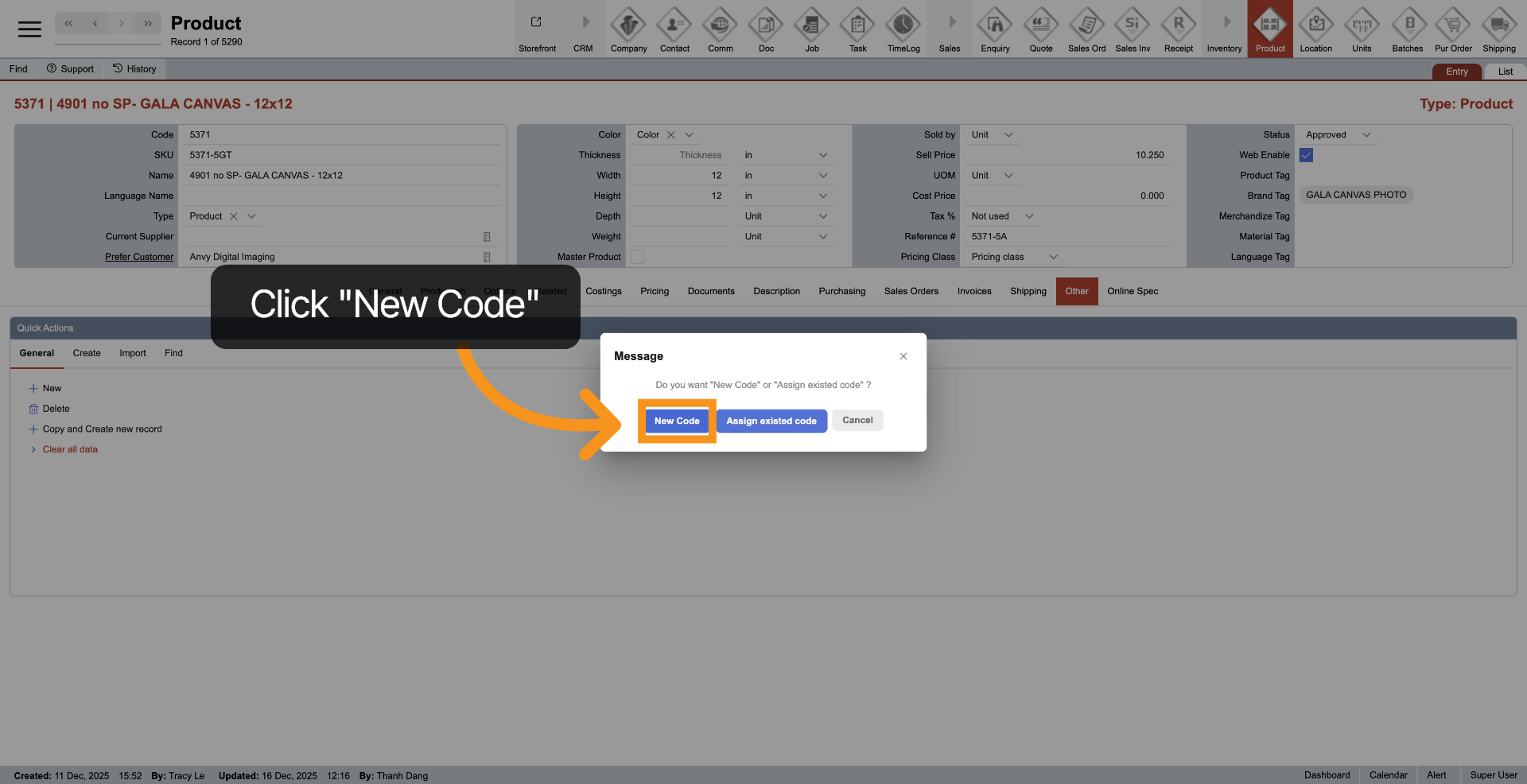Open the Pricing class dropdown
This screenshot has height=784, width=1527.
(1053, 257)
